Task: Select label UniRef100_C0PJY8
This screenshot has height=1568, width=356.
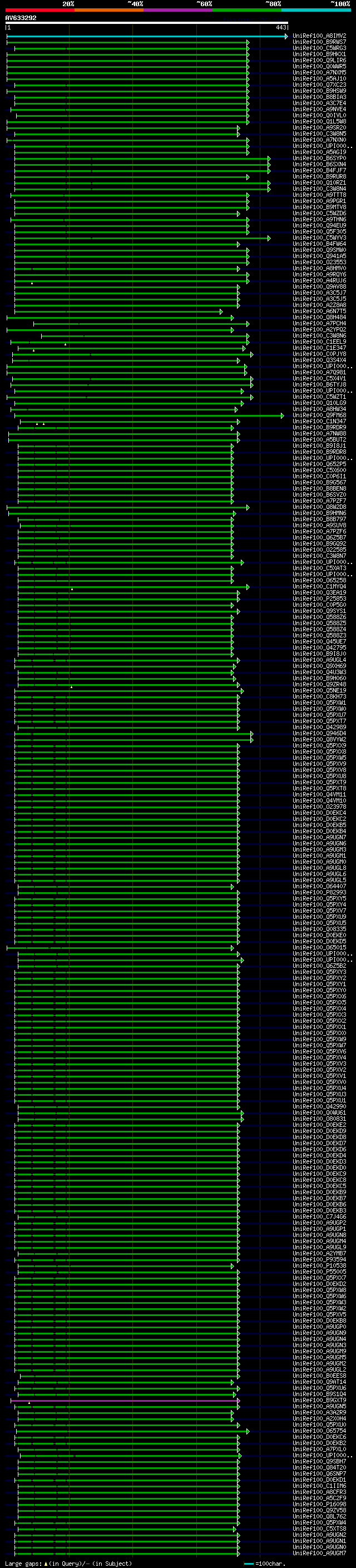Action: pyautogui.click(x=319, y=354)
